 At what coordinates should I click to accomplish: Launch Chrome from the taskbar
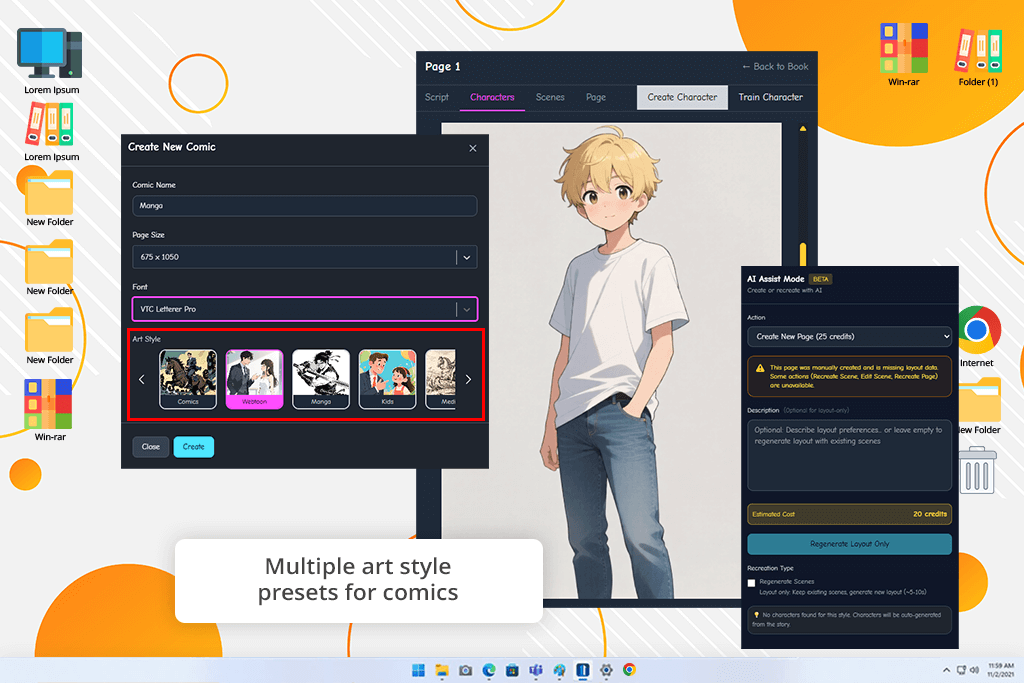point(629,670)
